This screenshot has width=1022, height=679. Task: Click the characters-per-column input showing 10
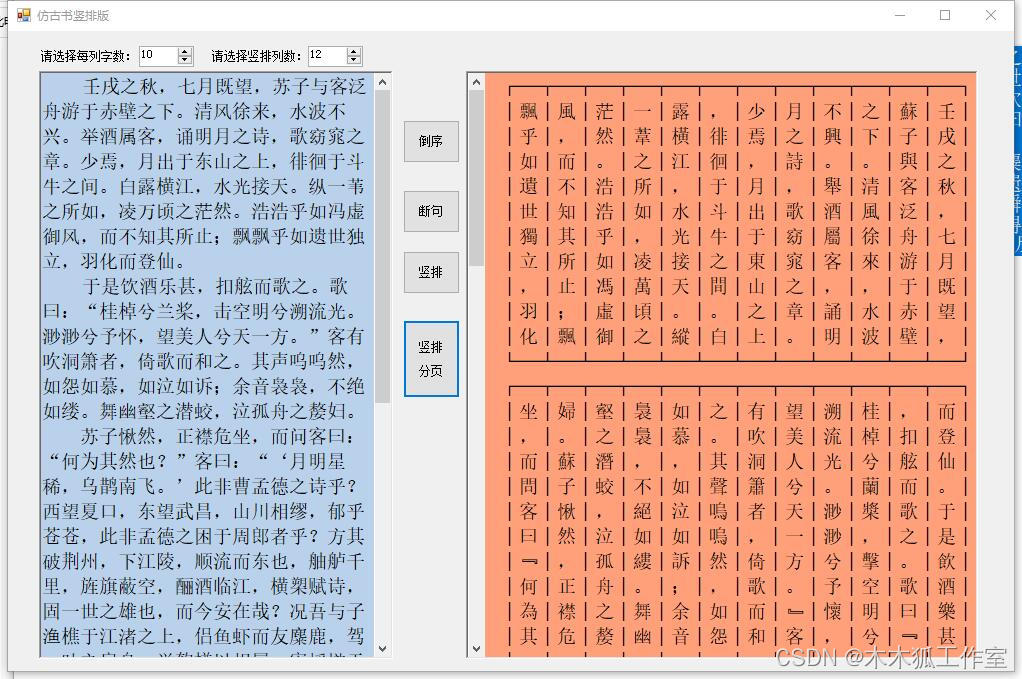(158, 55)
